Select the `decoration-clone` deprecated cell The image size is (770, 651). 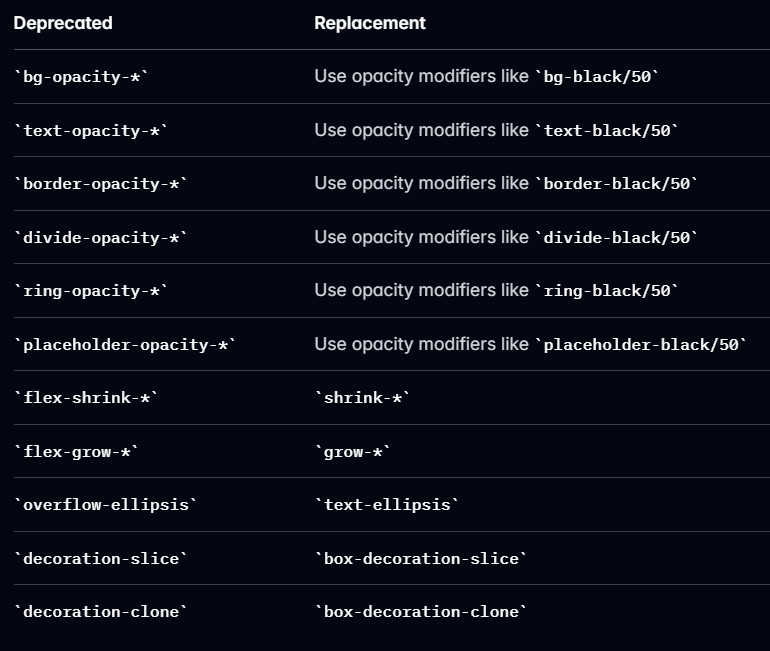[101, 612]
